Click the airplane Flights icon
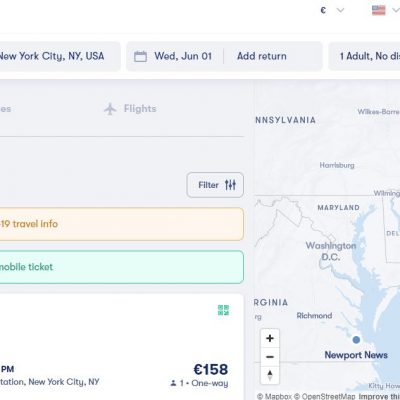 point(110,109)
